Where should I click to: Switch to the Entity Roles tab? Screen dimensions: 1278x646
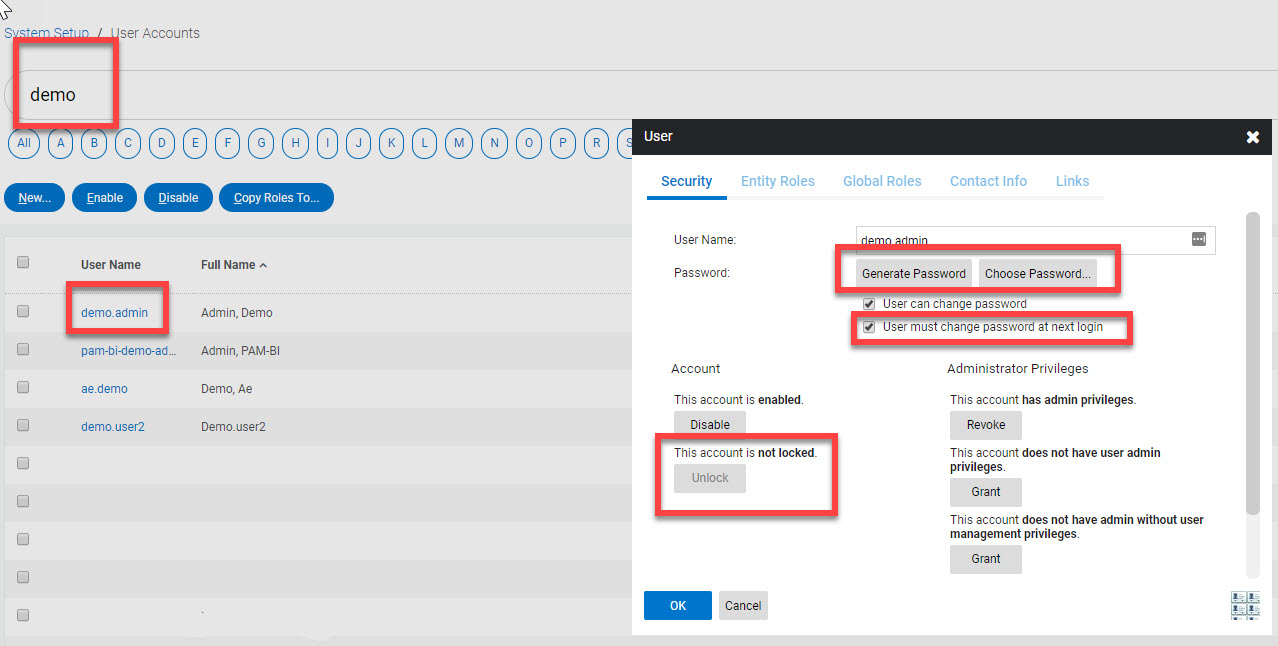pos(778,181)
